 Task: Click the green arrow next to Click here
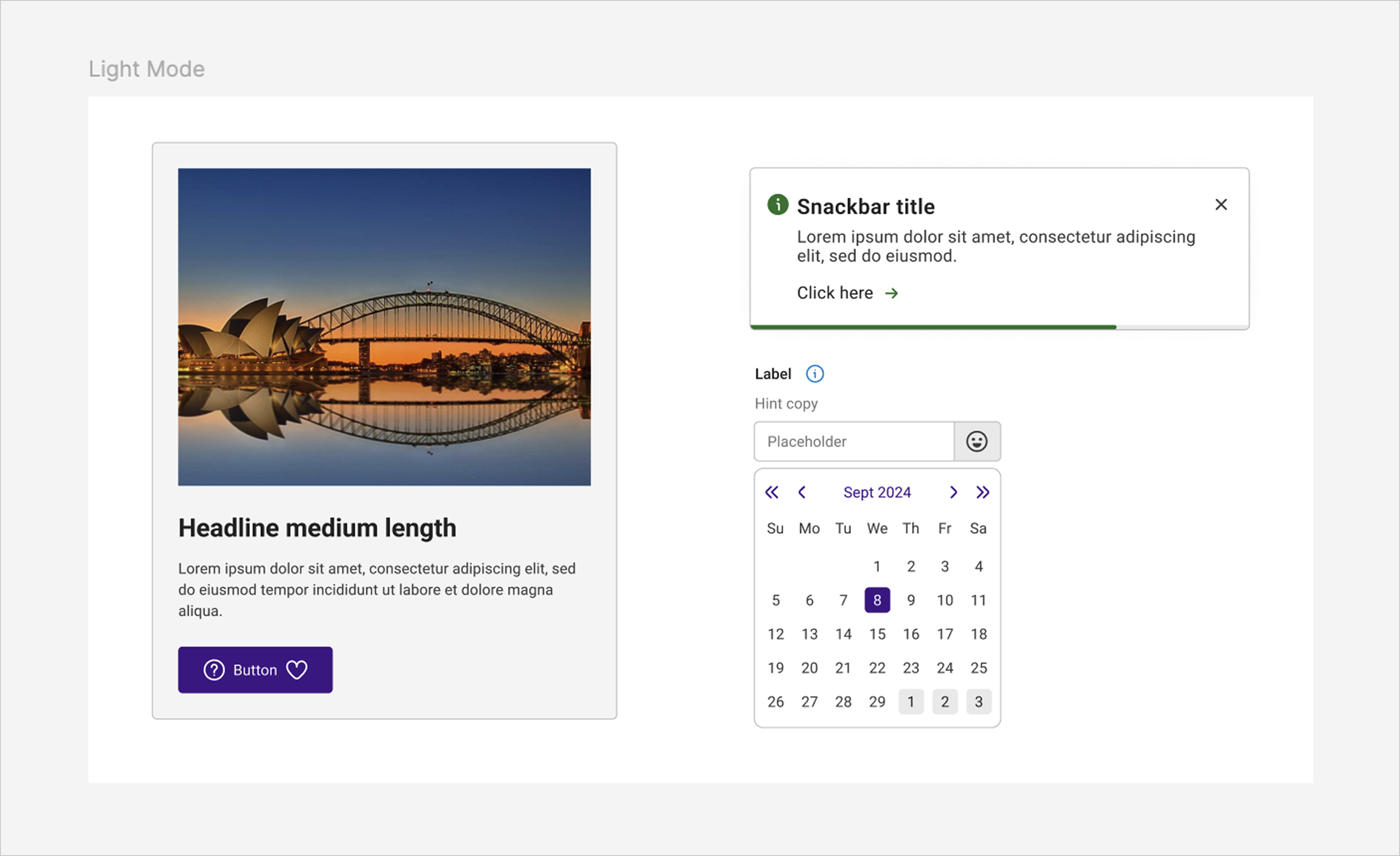coord(891,293)
